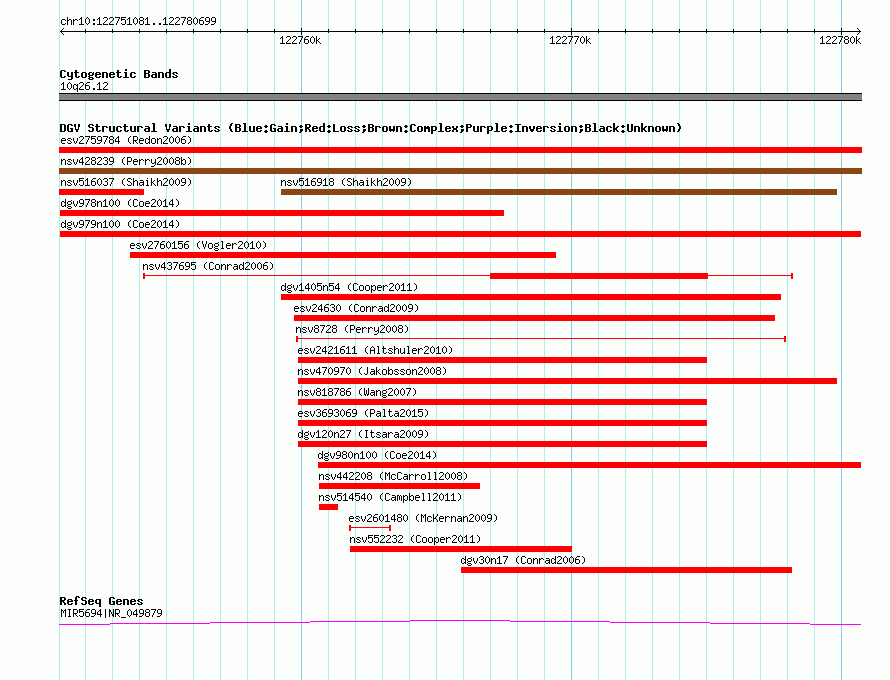This screenshot has height=680, width=890.
Task: Click the esv2759784 (Redon2006) label
Action: pos(126,140)
